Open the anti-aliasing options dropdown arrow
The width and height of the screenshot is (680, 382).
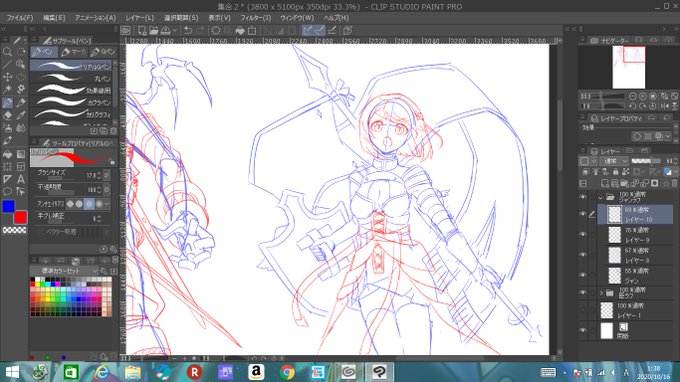tap(107, 204)
